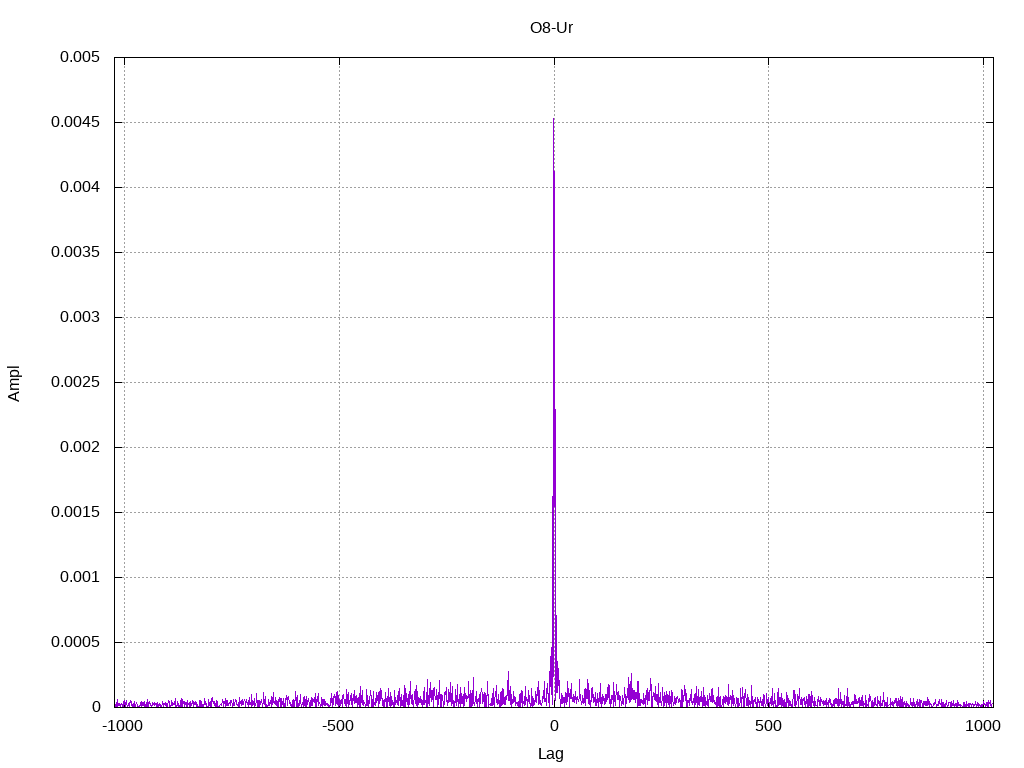Click the 0.0015 y-axis tick label
Screen dimensions: 1024x768
click(x=75, y=512)
